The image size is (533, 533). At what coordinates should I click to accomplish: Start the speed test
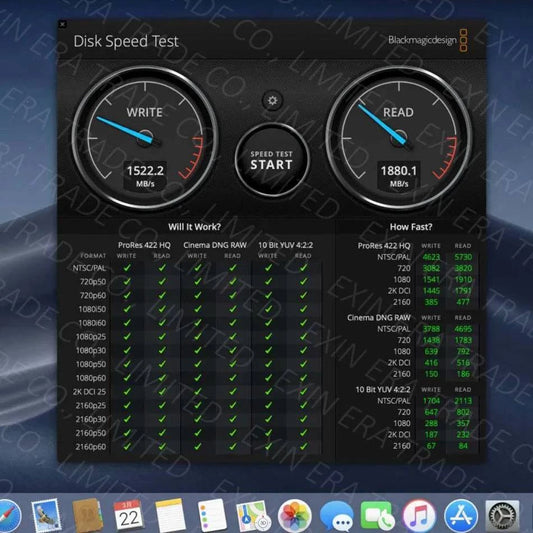coord(272,160)
